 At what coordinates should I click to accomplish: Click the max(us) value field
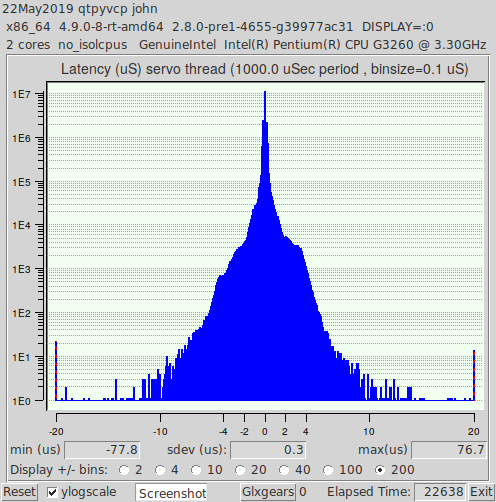pos(449,450)
